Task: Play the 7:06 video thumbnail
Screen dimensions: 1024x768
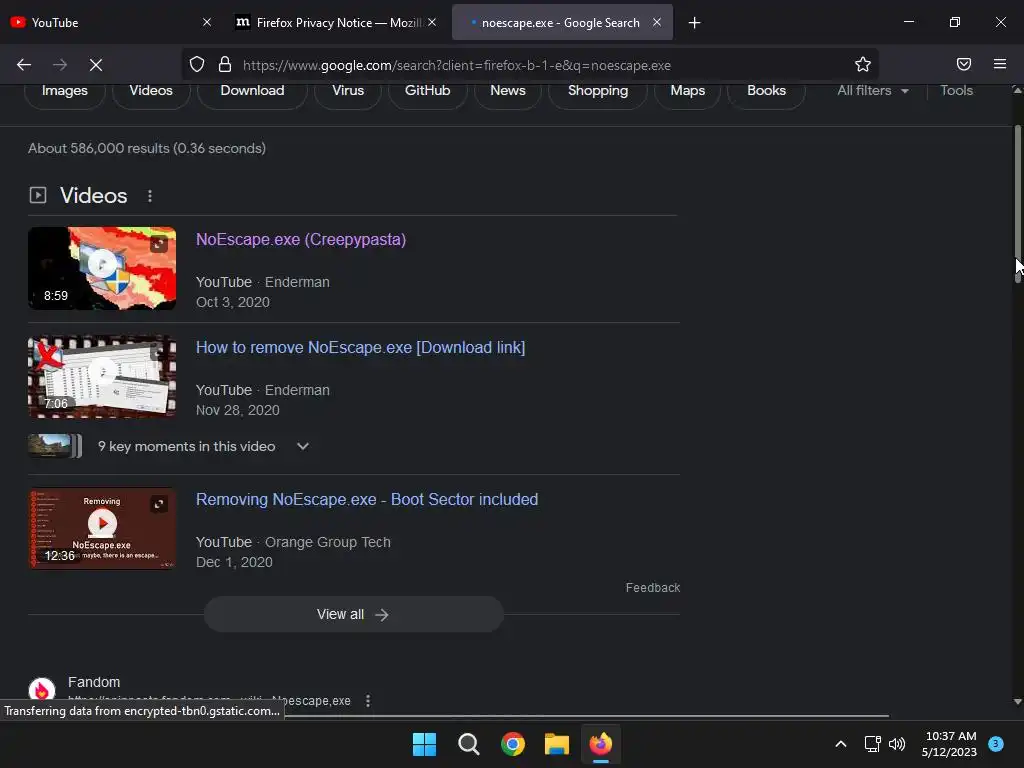Action: [x=102, y=376]
